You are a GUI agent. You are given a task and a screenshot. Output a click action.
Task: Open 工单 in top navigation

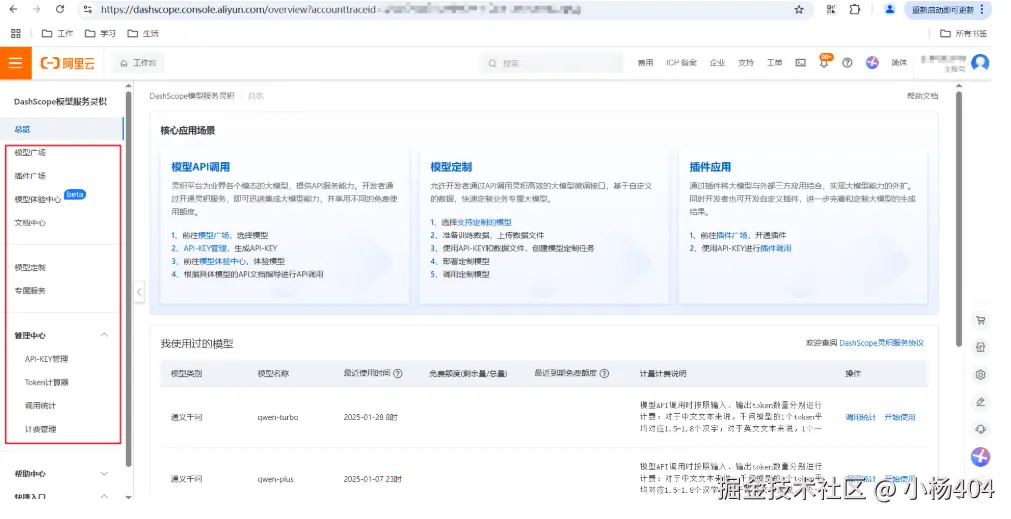(x=774, y=63)
